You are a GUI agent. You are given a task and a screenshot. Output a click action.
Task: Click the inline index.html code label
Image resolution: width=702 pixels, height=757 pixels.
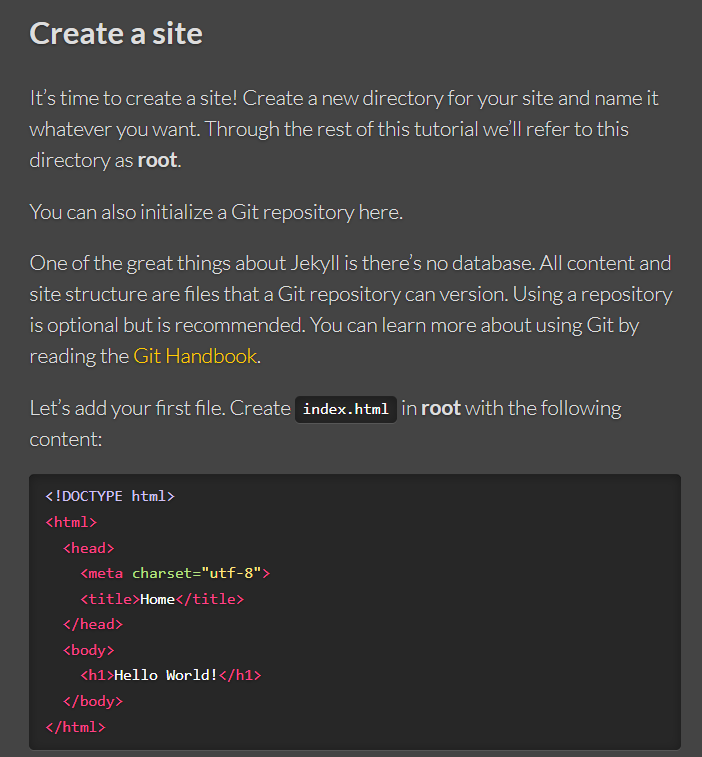(x=346, y=409)
